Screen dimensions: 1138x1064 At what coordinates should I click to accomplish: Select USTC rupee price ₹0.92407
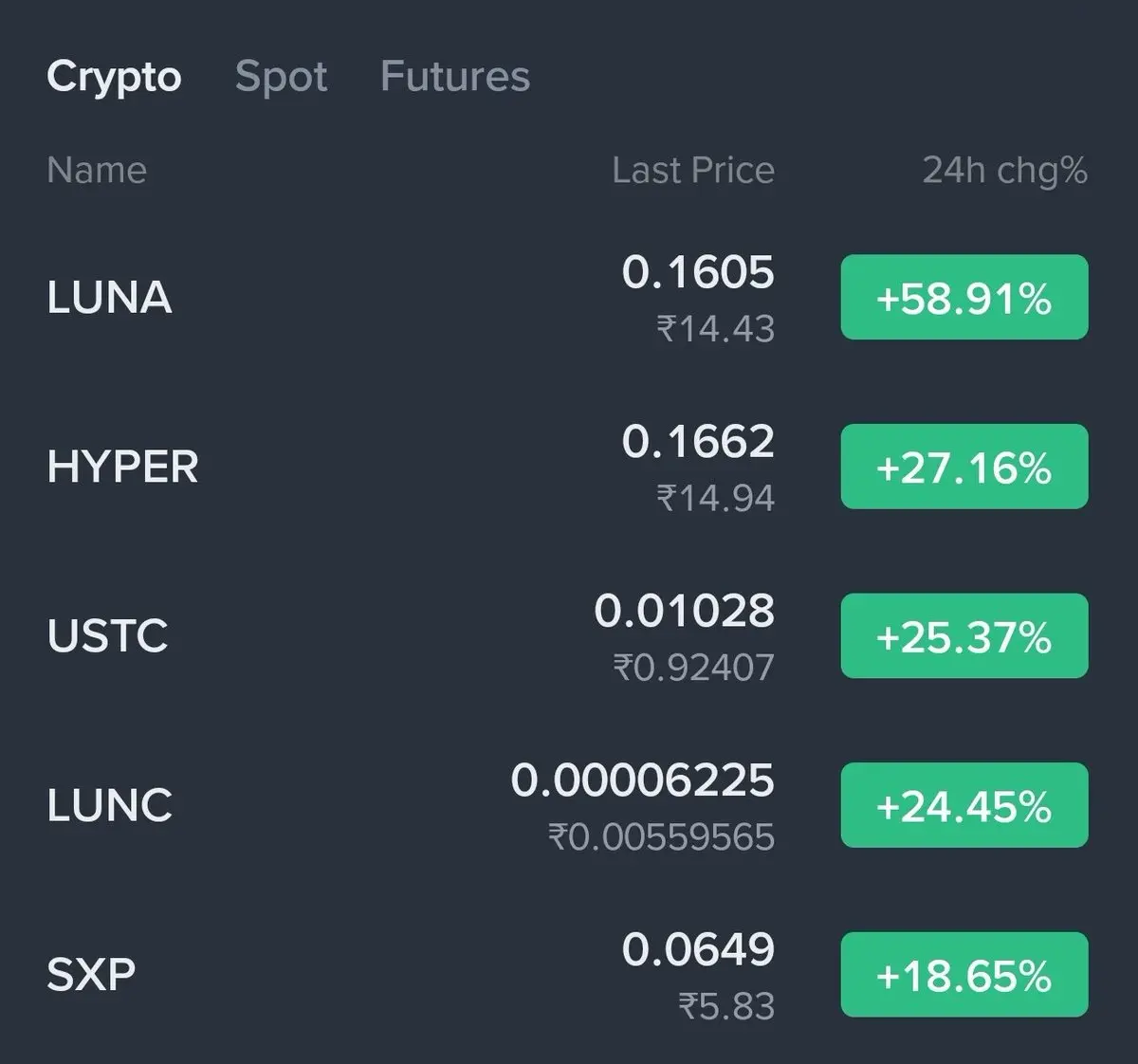click(x=693, y=668)
